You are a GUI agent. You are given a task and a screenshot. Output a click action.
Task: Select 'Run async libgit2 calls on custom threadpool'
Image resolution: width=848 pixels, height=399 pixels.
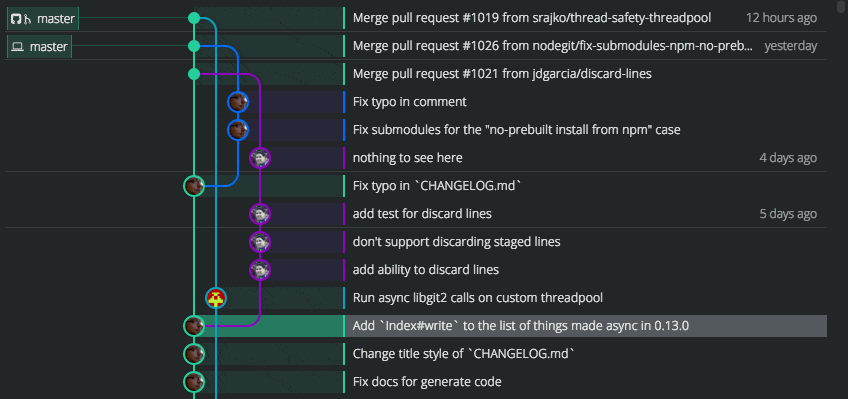478,298
